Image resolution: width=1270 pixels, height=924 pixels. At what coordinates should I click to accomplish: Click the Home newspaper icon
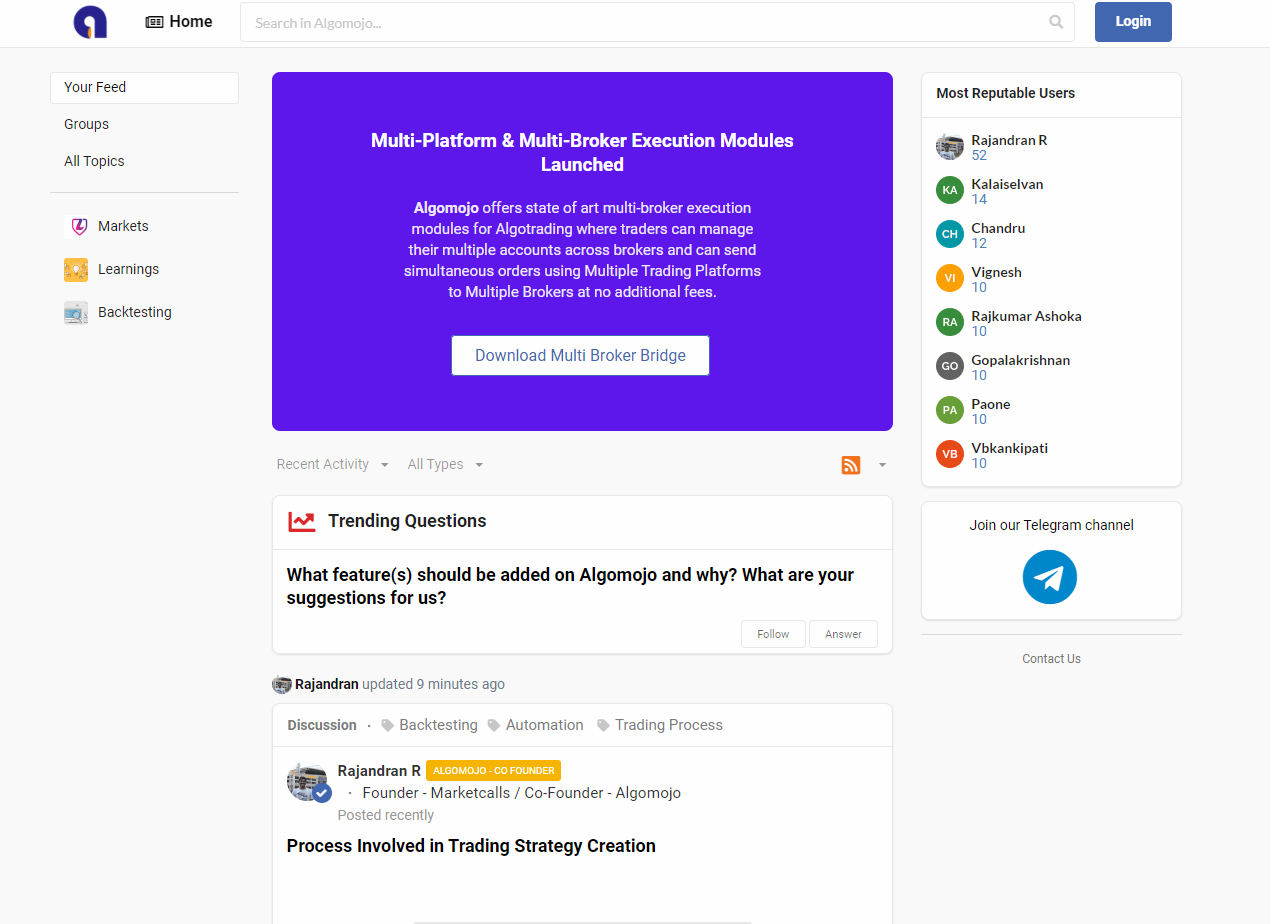[154, 22]
